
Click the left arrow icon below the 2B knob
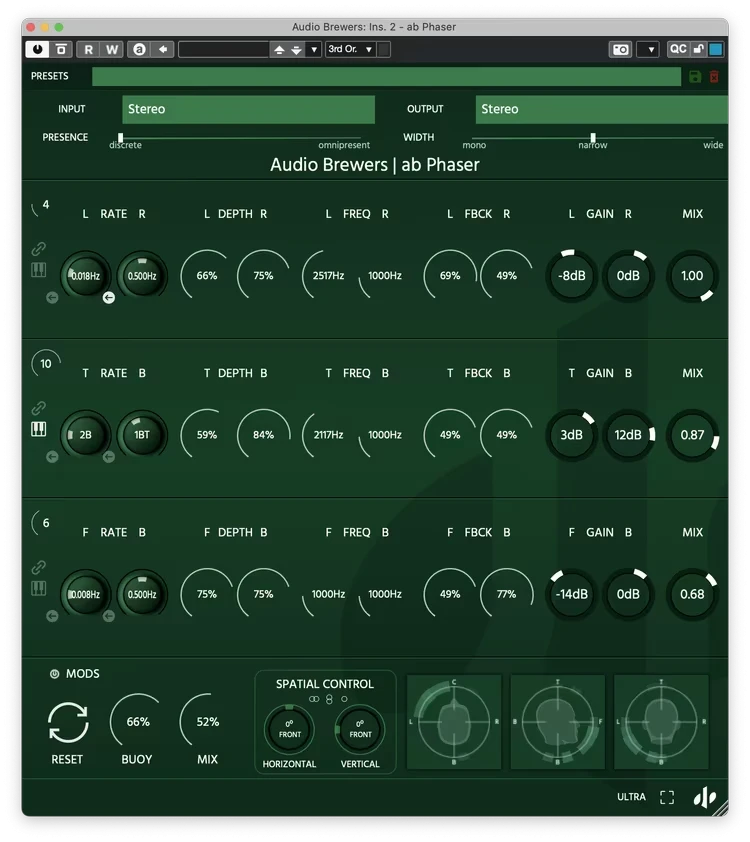coord(52,457)
